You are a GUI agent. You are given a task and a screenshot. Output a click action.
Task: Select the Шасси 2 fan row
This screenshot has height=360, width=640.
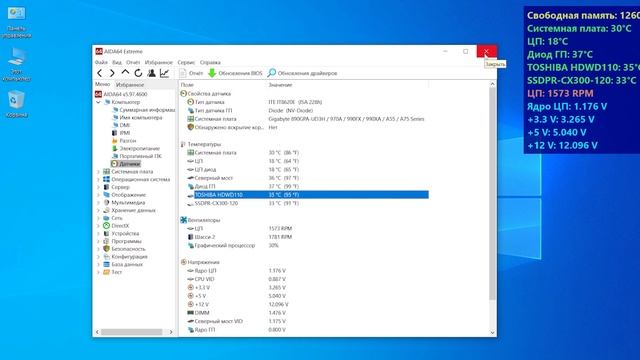(308, 237)
